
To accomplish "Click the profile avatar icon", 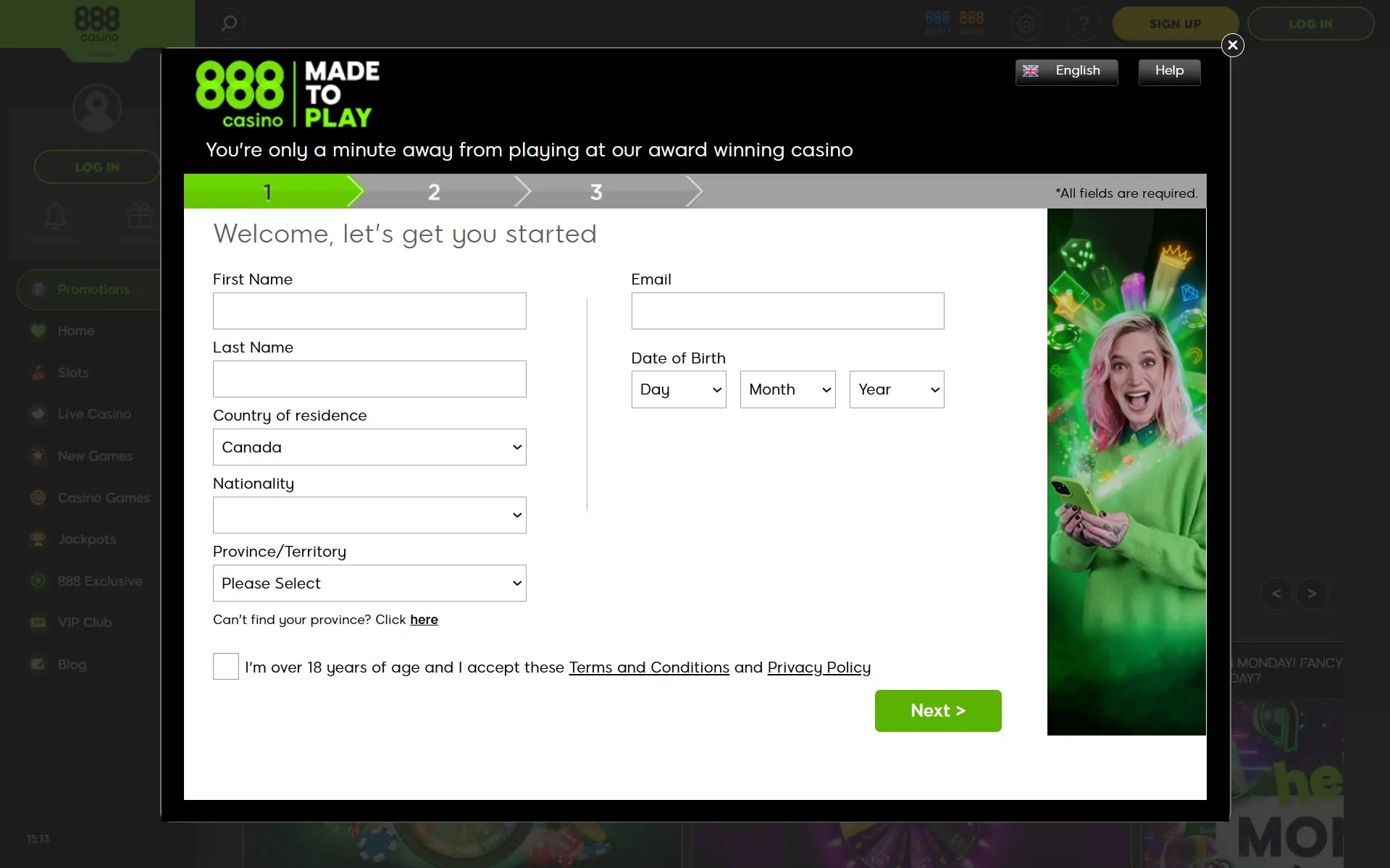I will tap(96, 108).
